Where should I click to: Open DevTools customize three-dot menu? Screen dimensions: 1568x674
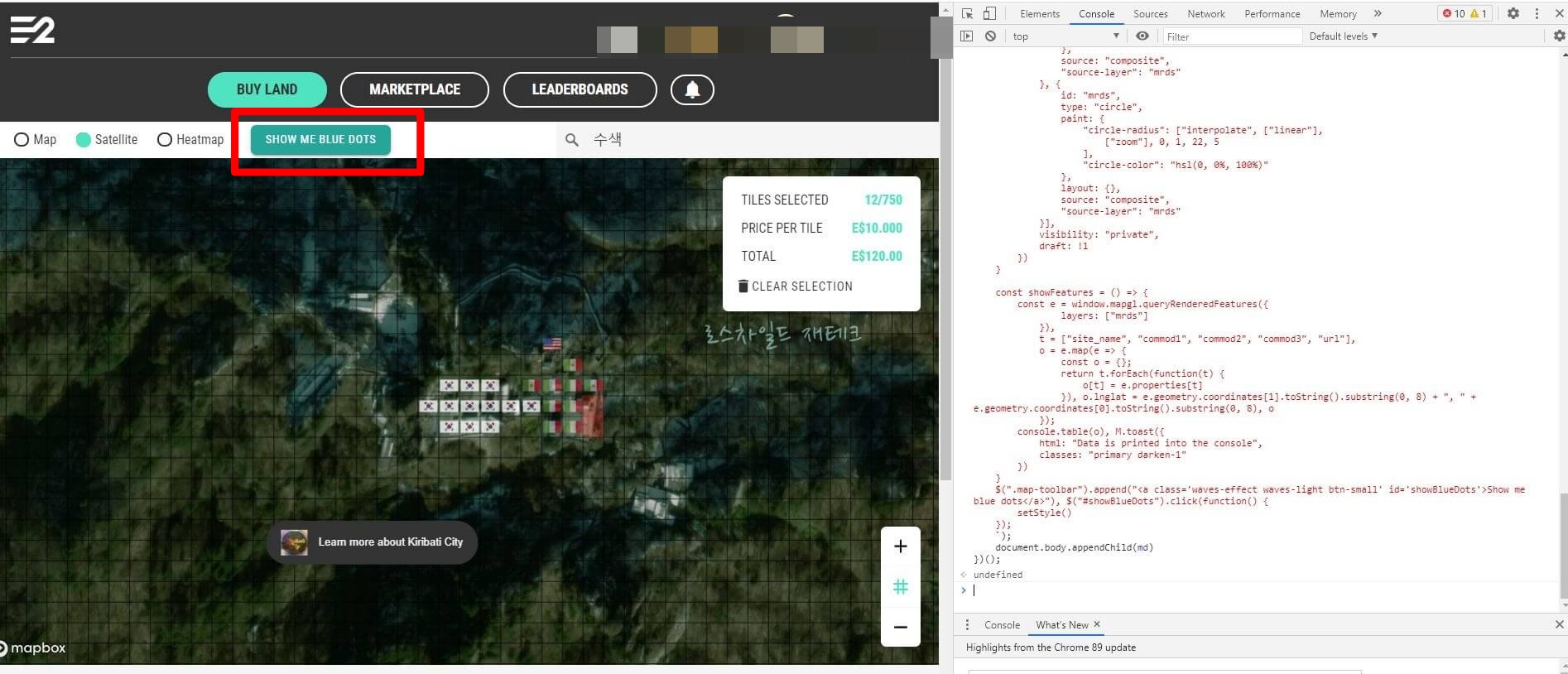coord(1537,13)
